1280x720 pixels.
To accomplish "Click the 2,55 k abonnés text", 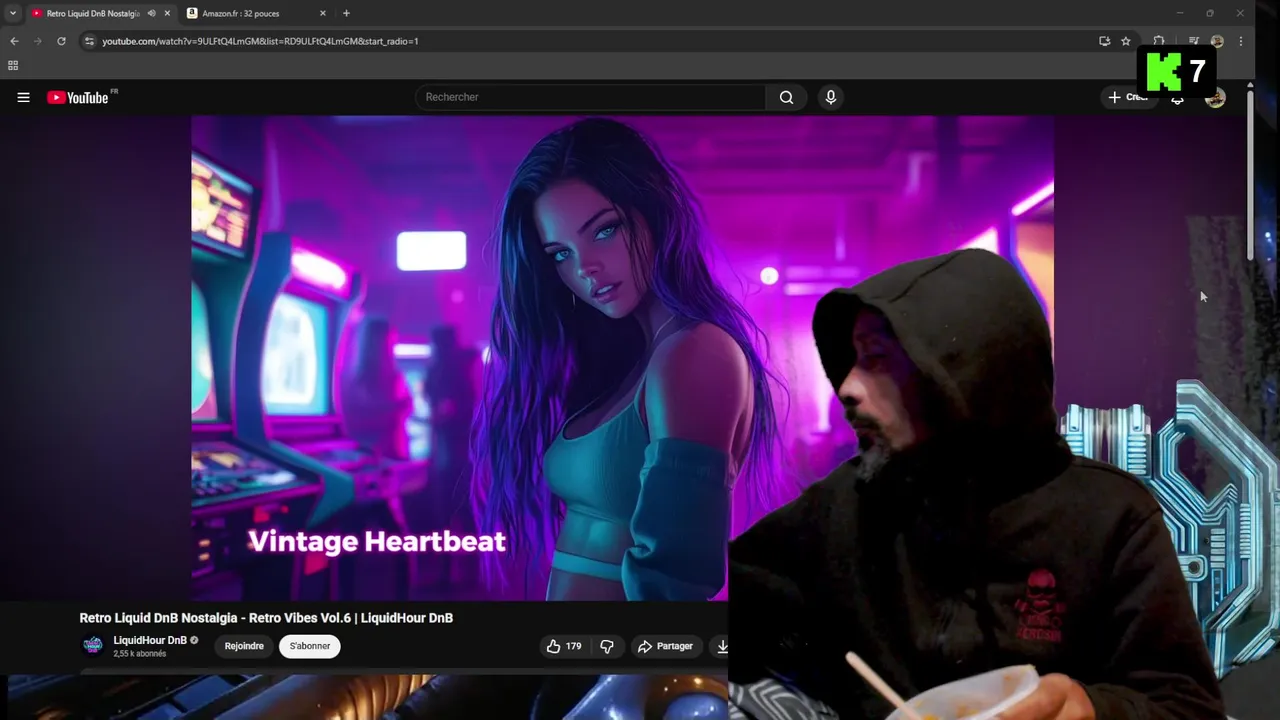I will (140, 654).
